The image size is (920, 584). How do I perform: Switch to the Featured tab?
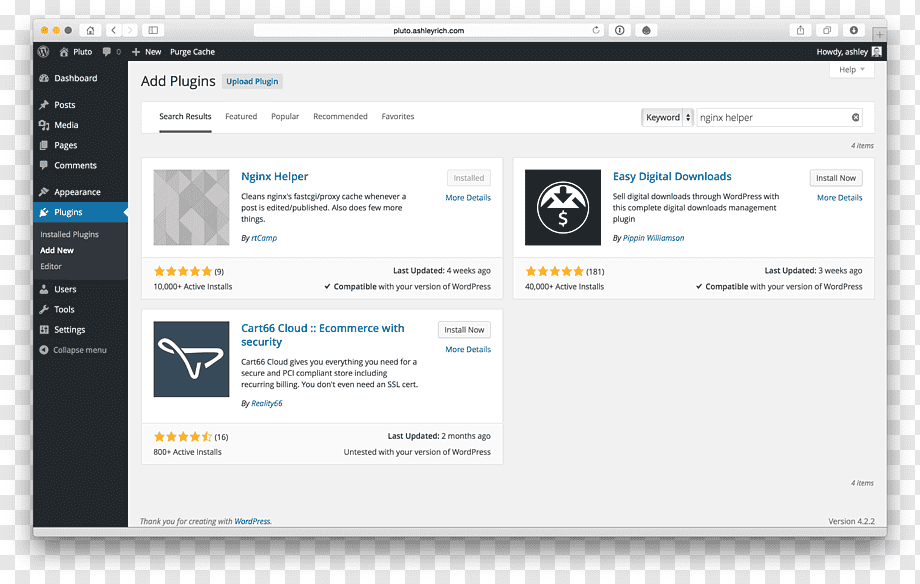tap(241, 116)
